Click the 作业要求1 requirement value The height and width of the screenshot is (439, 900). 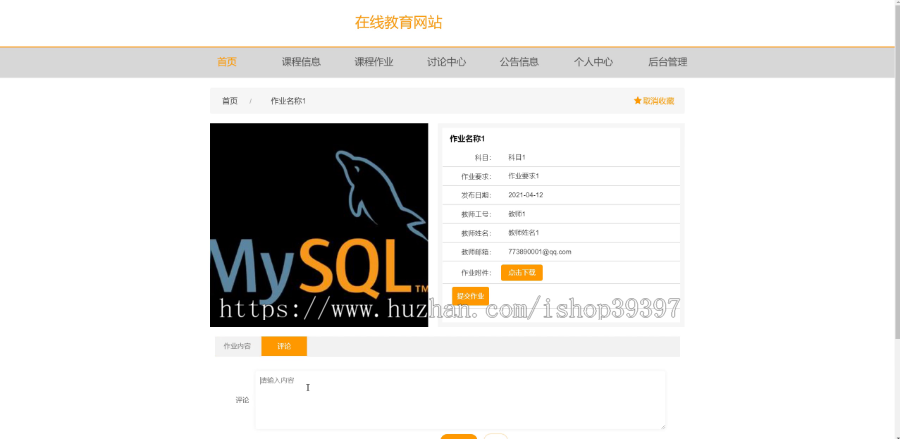[x=523, y=176]
